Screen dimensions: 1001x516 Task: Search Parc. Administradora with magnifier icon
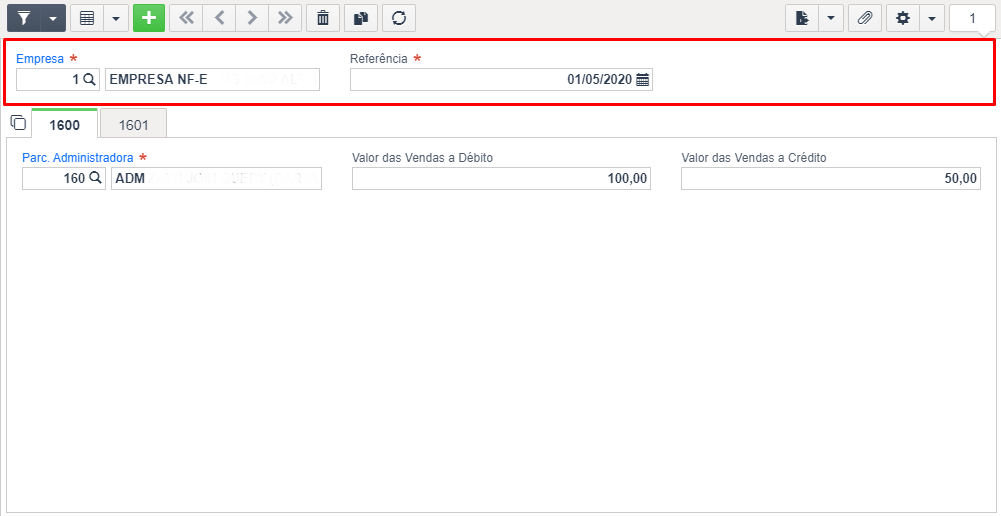tap(95, 179)
